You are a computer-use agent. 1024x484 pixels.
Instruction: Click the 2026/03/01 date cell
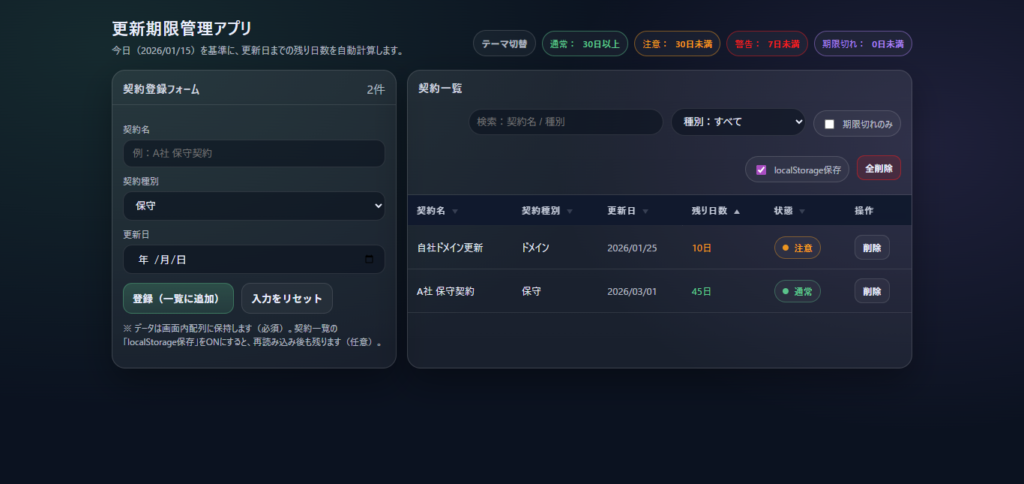(632, 291)
